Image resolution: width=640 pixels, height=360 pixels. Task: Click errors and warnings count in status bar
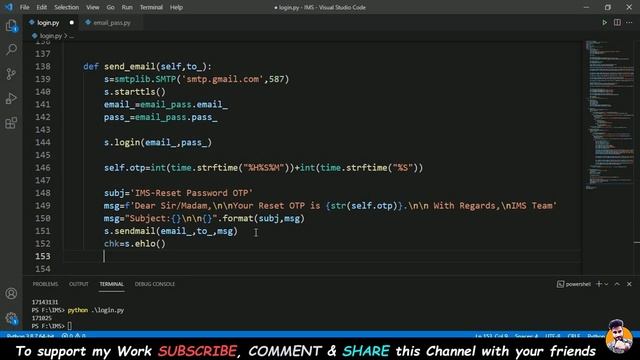(x=73, y=336)
